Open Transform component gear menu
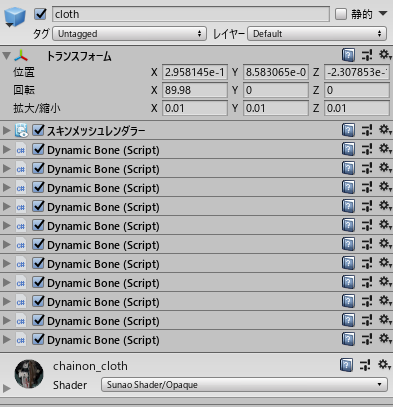 [x=385, y=55]
